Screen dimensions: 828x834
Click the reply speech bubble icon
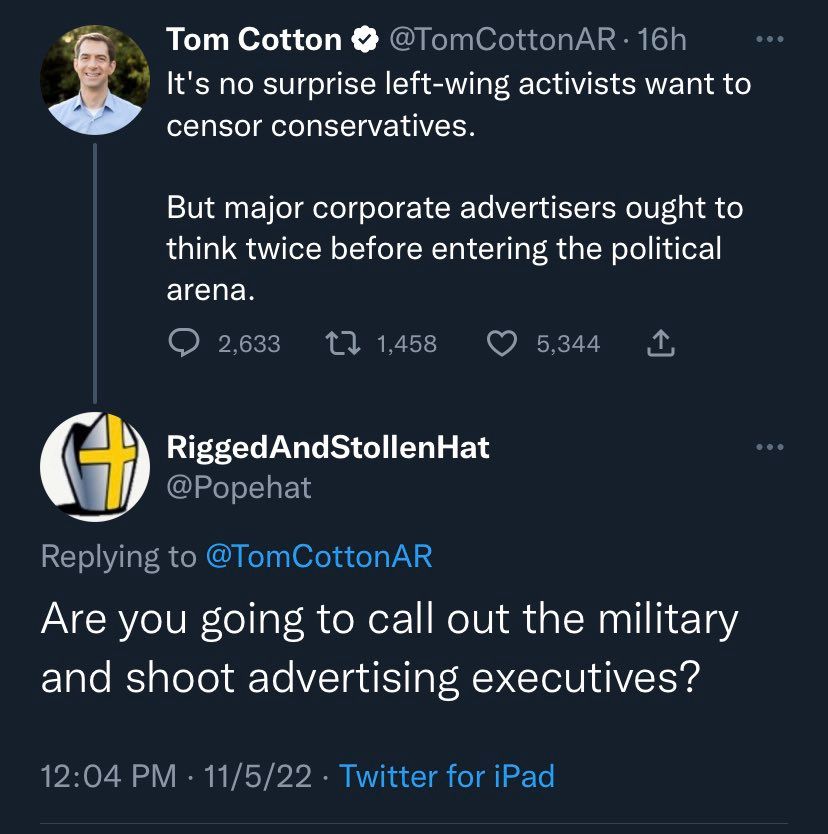182,344
